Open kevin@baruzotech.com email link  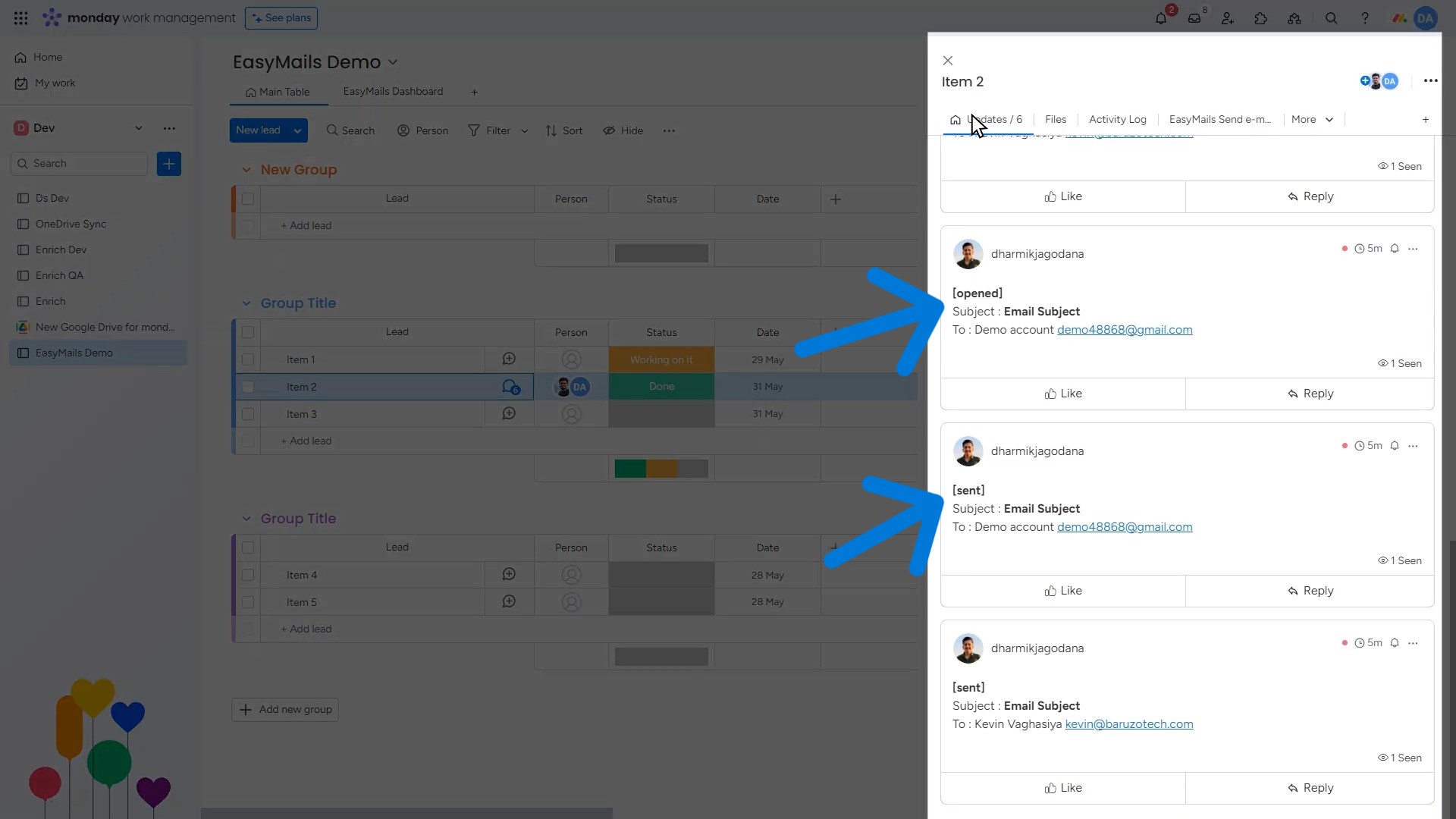coord(1129,723)
